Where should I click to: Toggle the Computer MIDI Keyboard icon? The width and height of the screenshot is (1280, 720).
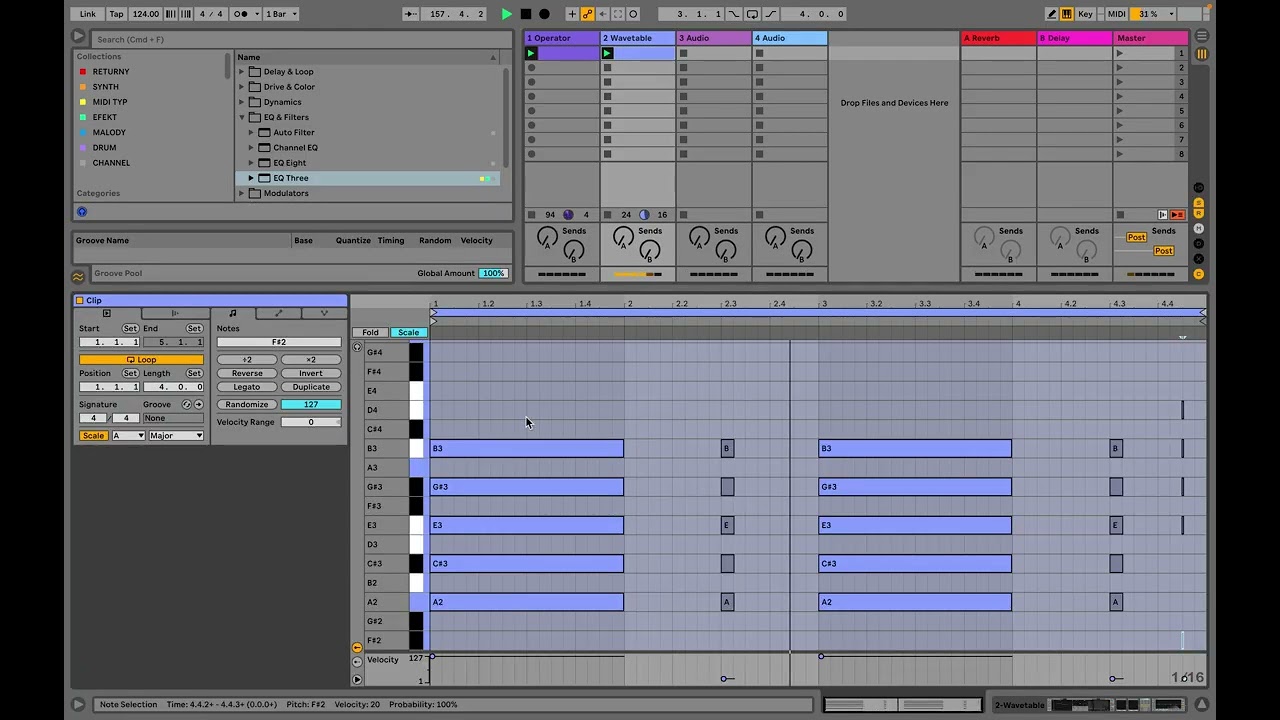pos(1067,14)
